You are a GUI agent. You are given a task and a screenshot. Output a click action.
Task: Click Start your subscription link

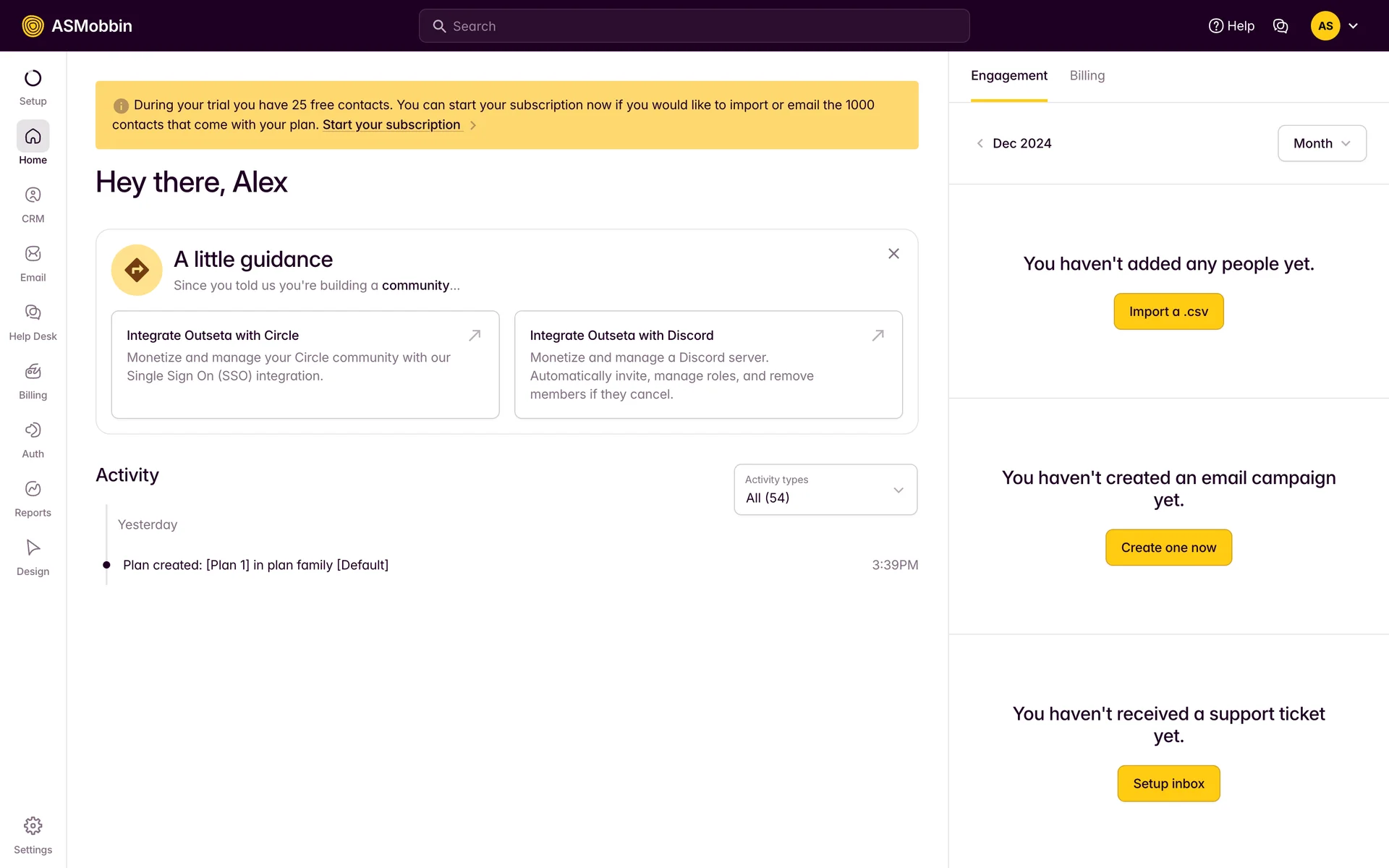[x=391, y=125]
